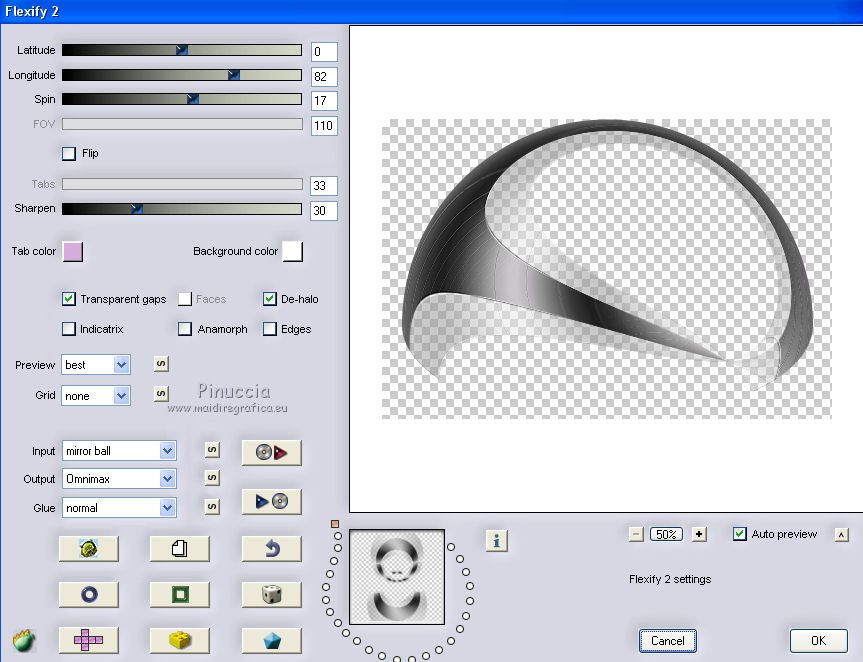Enable the Flip checkbox
The width and height of the screenshot is (863, 662).
click(69, 154)
